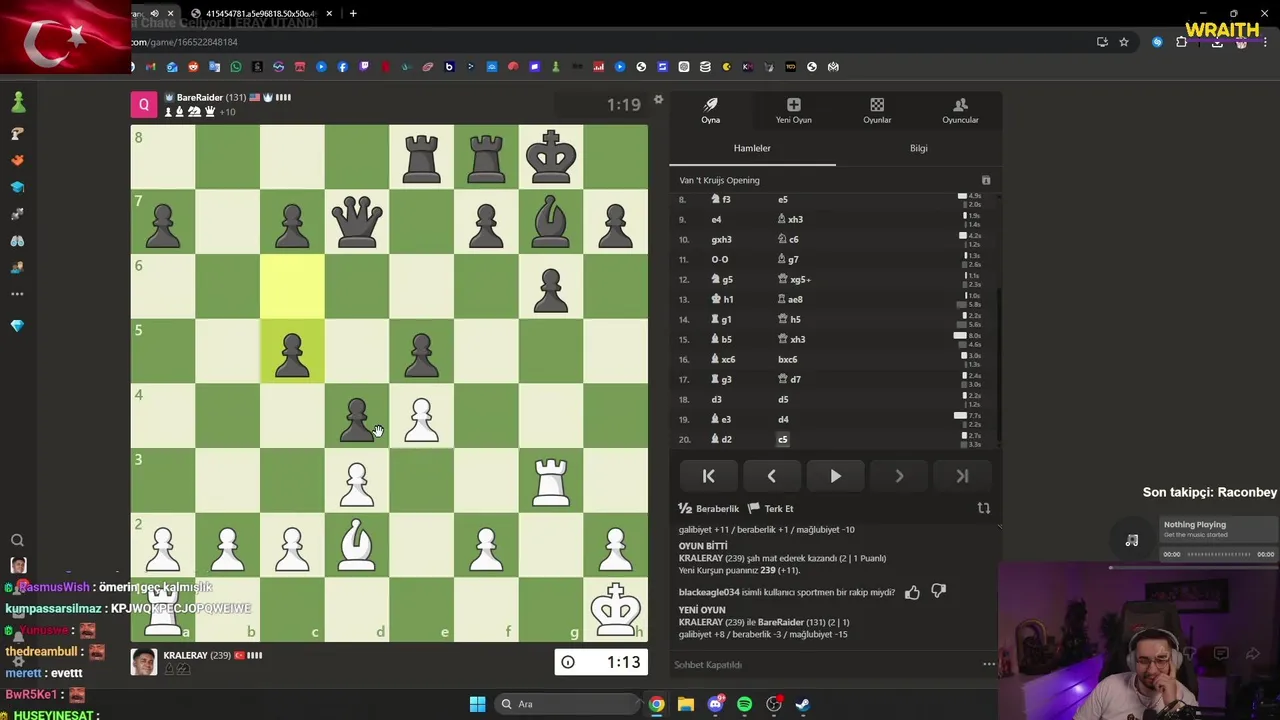Click KRALERAY's profile avatar

[144, 662]
